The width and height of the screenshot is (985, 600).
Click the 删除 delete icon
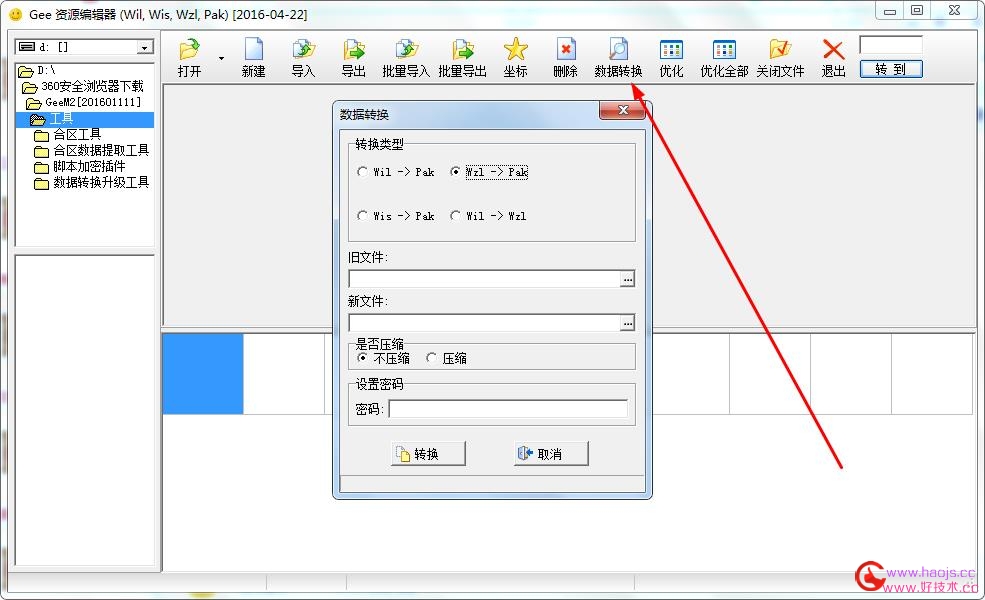point(565,57)
